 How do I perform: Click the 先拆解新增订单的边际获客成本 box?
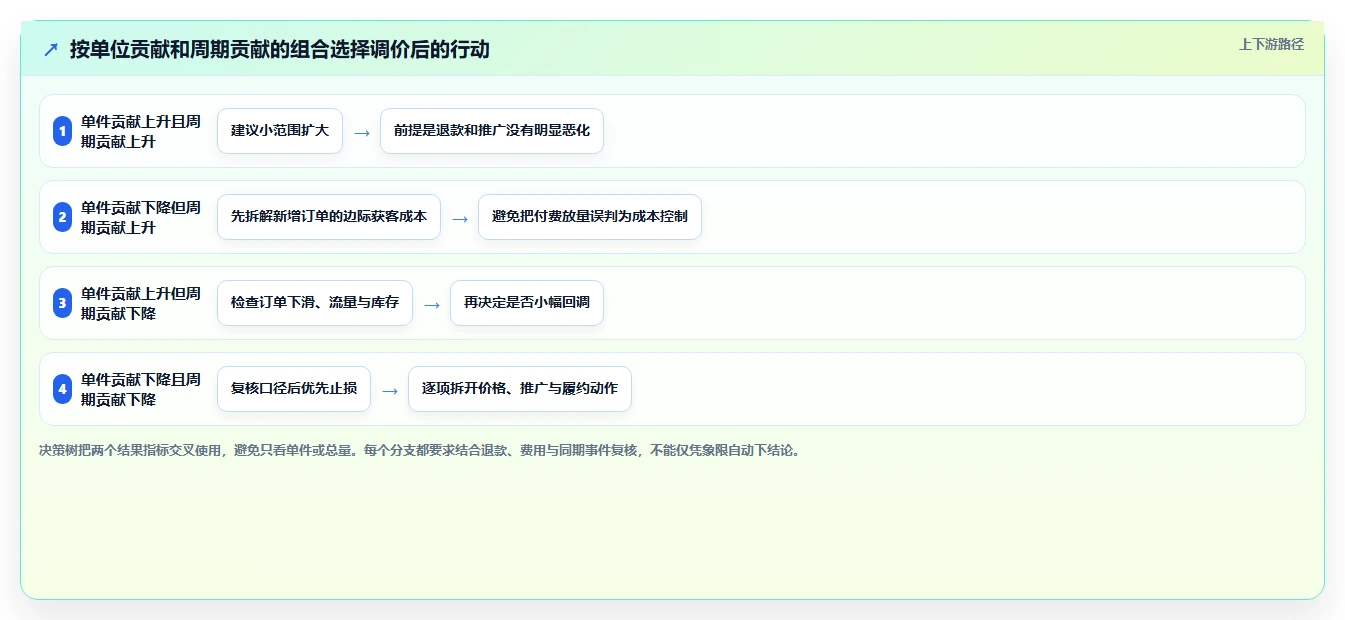click(329, 217)
